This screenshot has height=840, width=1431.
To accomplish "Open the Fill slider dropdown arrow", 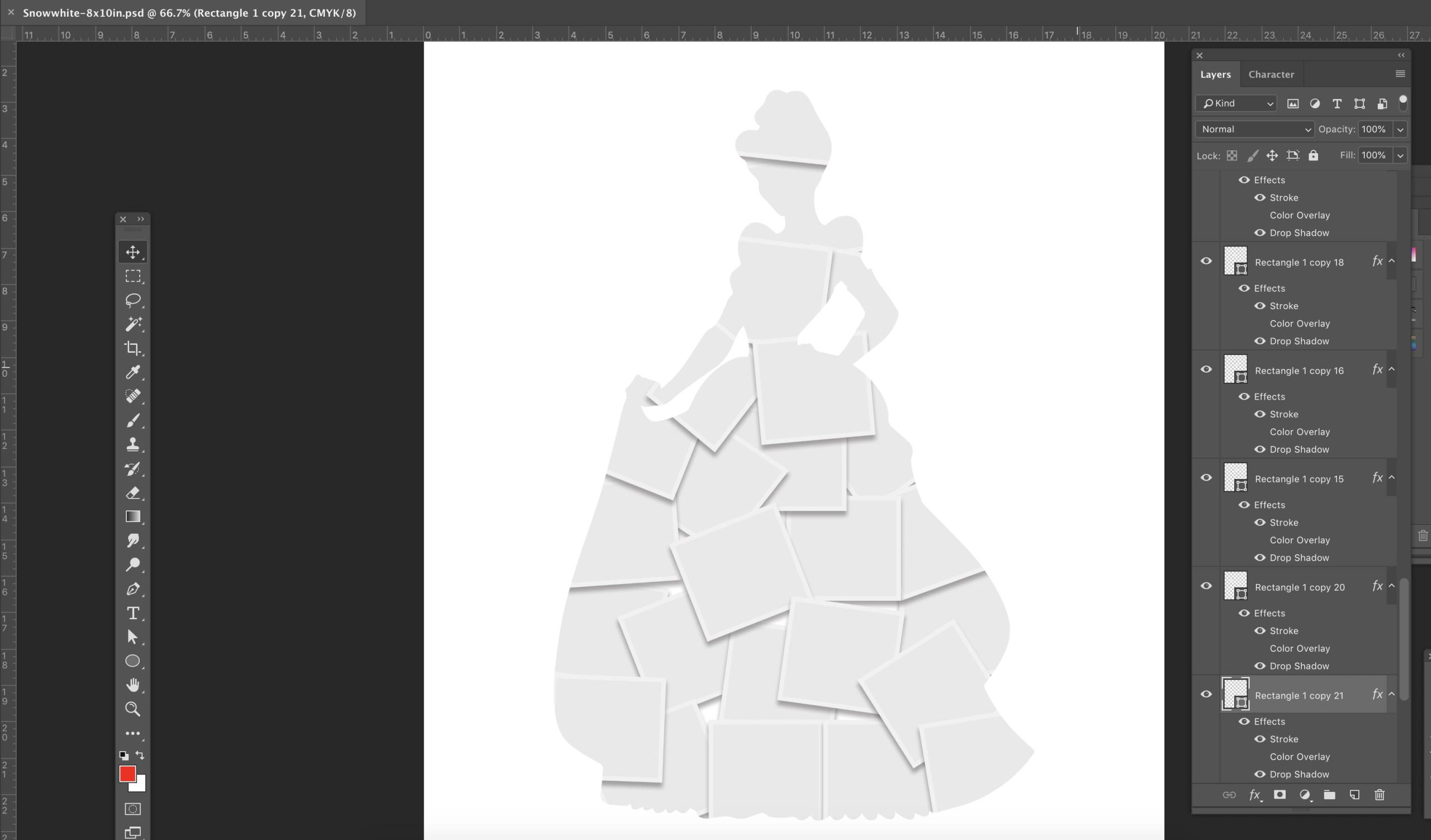I will 1400,155.
